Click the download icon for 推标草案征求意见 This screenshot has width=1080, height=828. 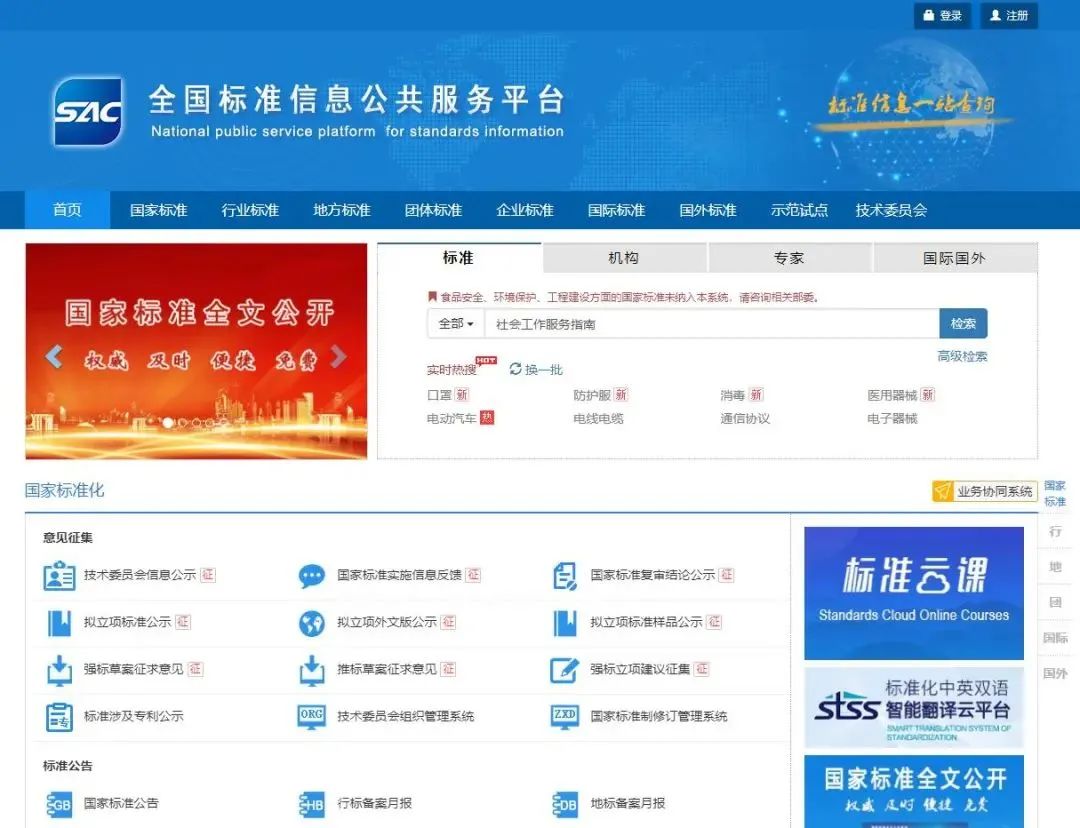(x=311, y=670)
